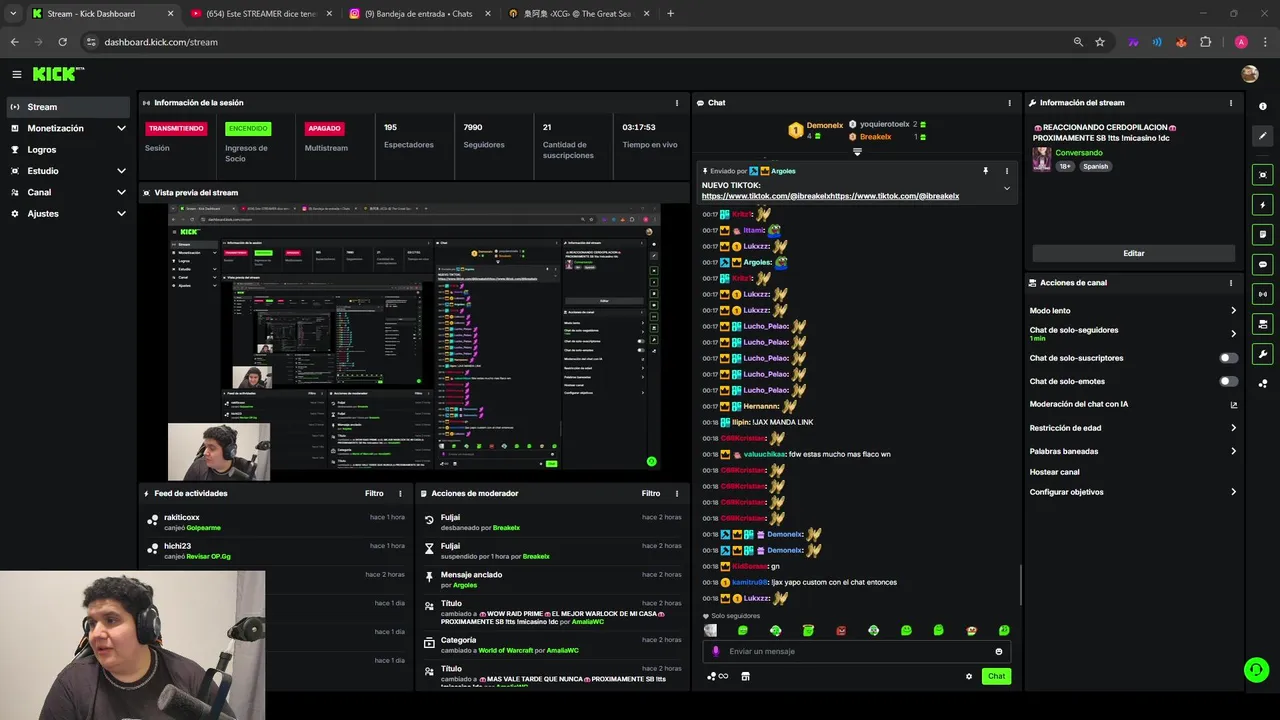Select Stream in the left sidebar
Viewport: 1280px width, 720px height.
tap(68, 107)
